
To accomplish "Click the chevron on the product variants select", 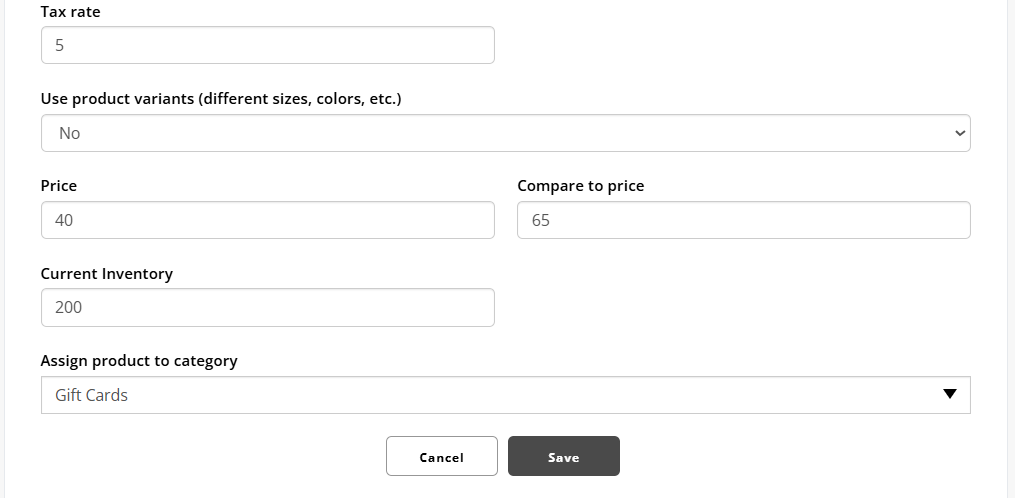I will pos(960,133).
